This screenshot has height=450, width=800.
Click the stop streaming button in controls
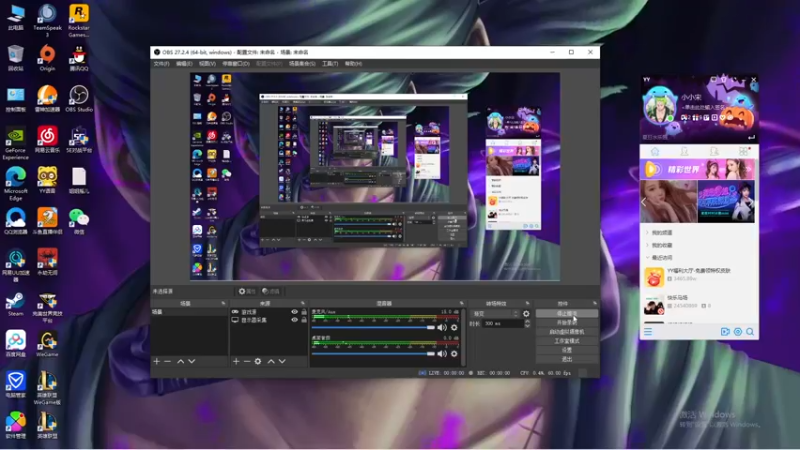[567, 313]
